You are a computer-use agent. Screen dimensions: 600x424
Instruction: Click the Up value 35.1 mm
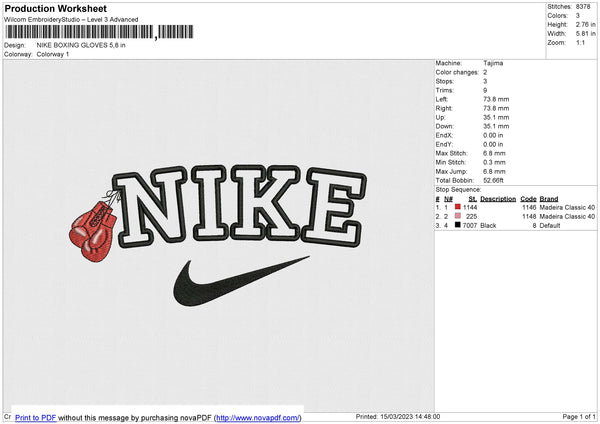(496, 117)
